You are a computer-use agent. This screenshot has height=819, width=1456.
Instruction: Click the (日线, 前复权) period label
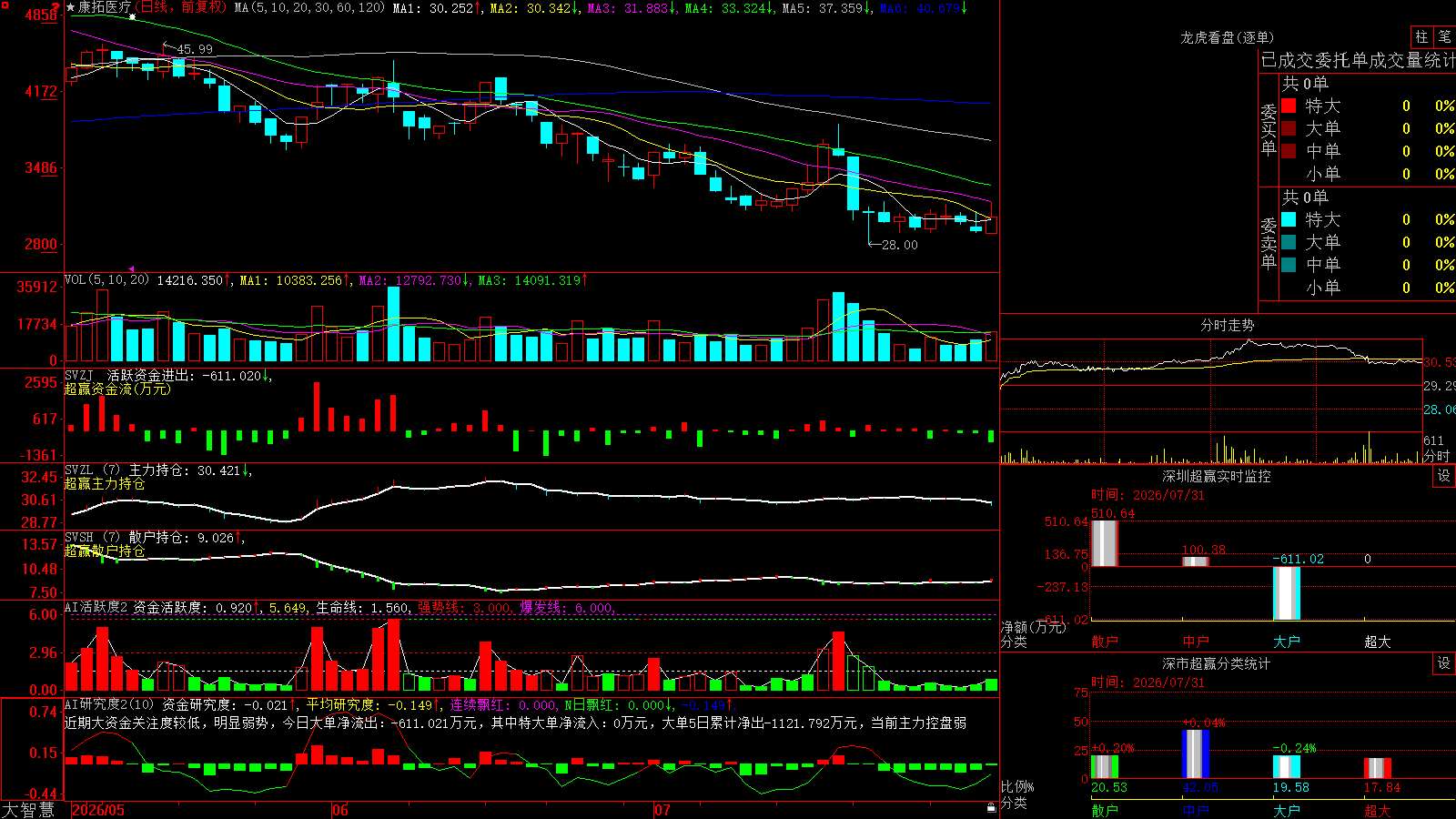(180, 7)
